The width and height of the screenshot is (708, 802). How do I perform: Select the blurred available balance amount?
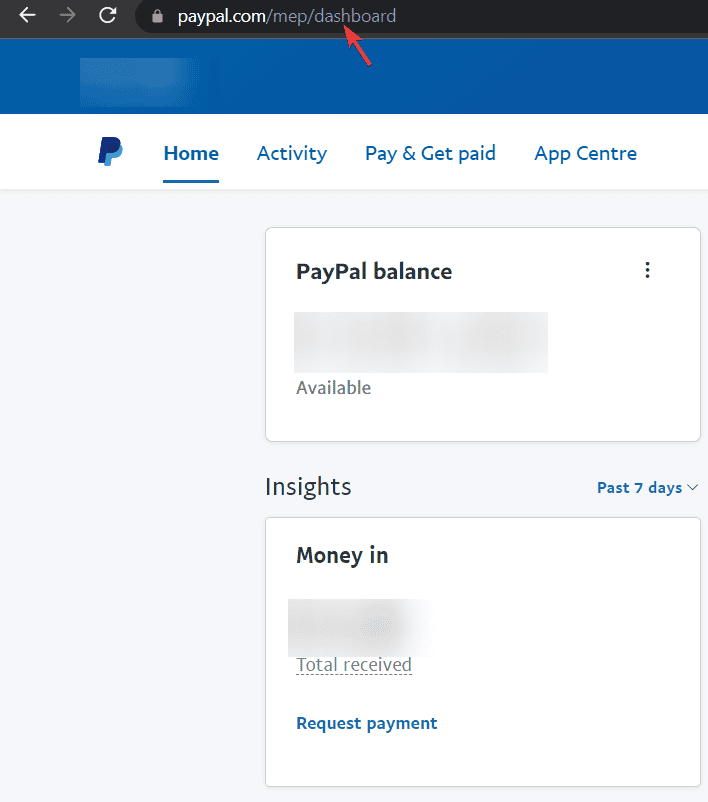pyautogui.click(x=421, y=342)
